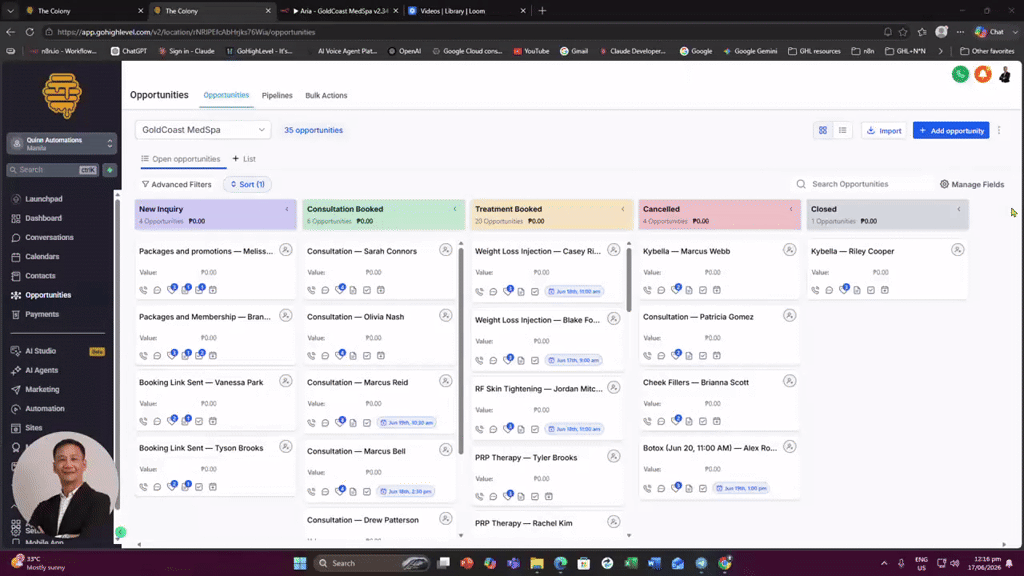1024x576 pixels.
Task: Task check icon on Kybella — Riley Cooper card
Action: tap(871, 290)
